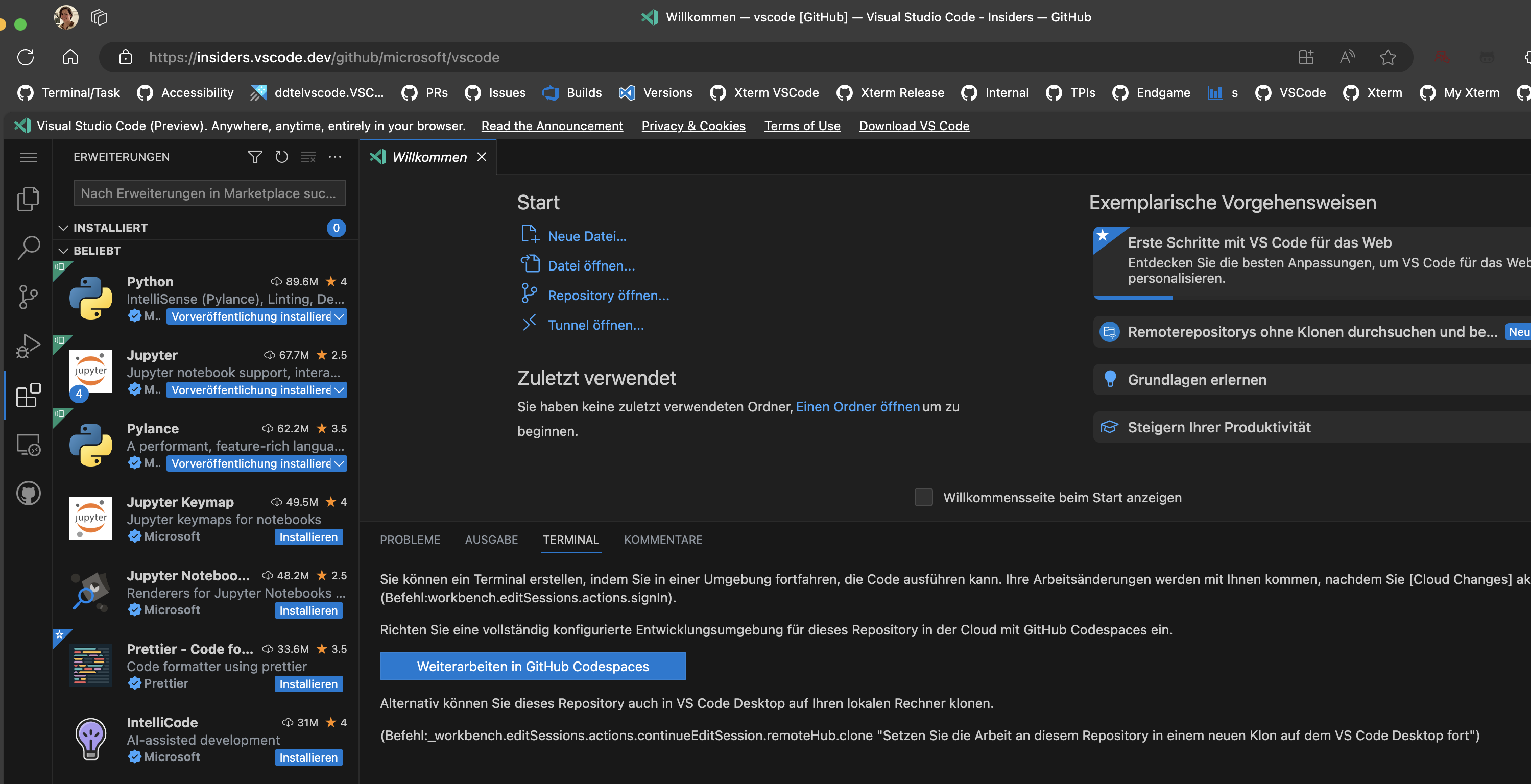Viewport: 1531px width, 784px height.
Task: Open the Remote Explorer view
Action: [x=28, y=444]
